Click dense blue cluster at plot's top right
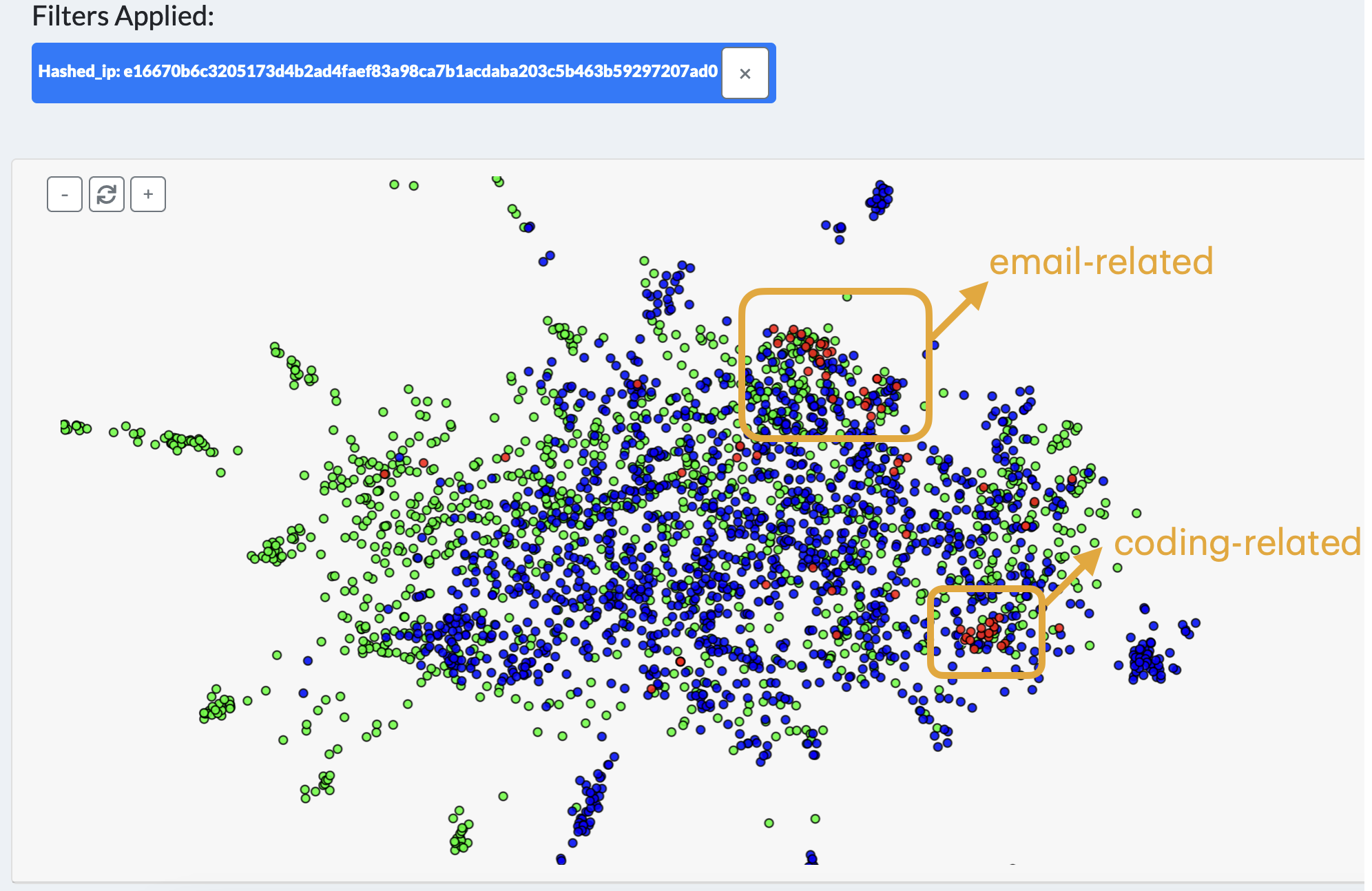The height and width of the screenshot is (891, 1372). (x=879, y=198)
